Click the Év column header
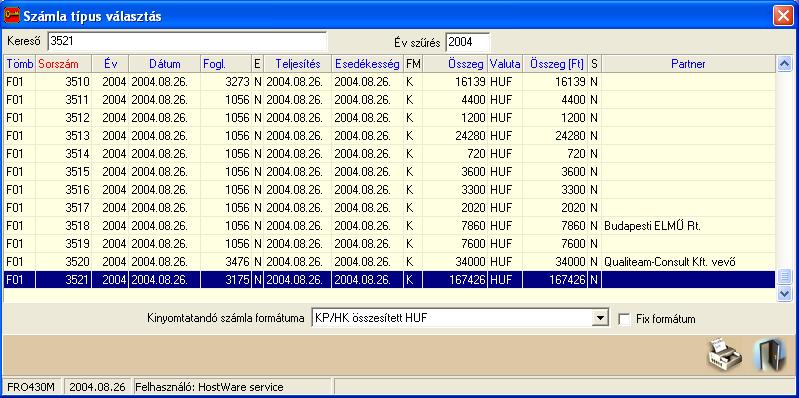 click(110, 64)
